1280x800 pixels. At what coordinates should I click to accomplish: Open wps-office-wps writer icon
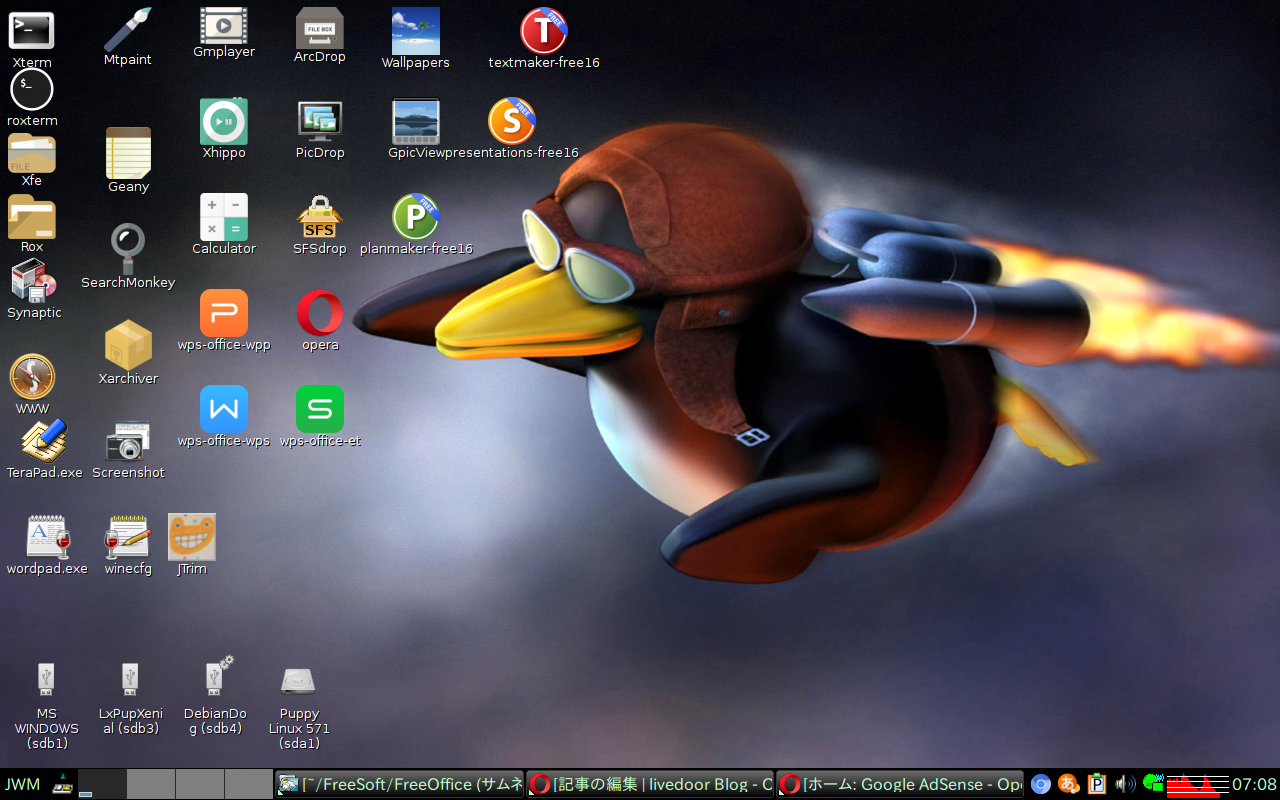(224, 409)
